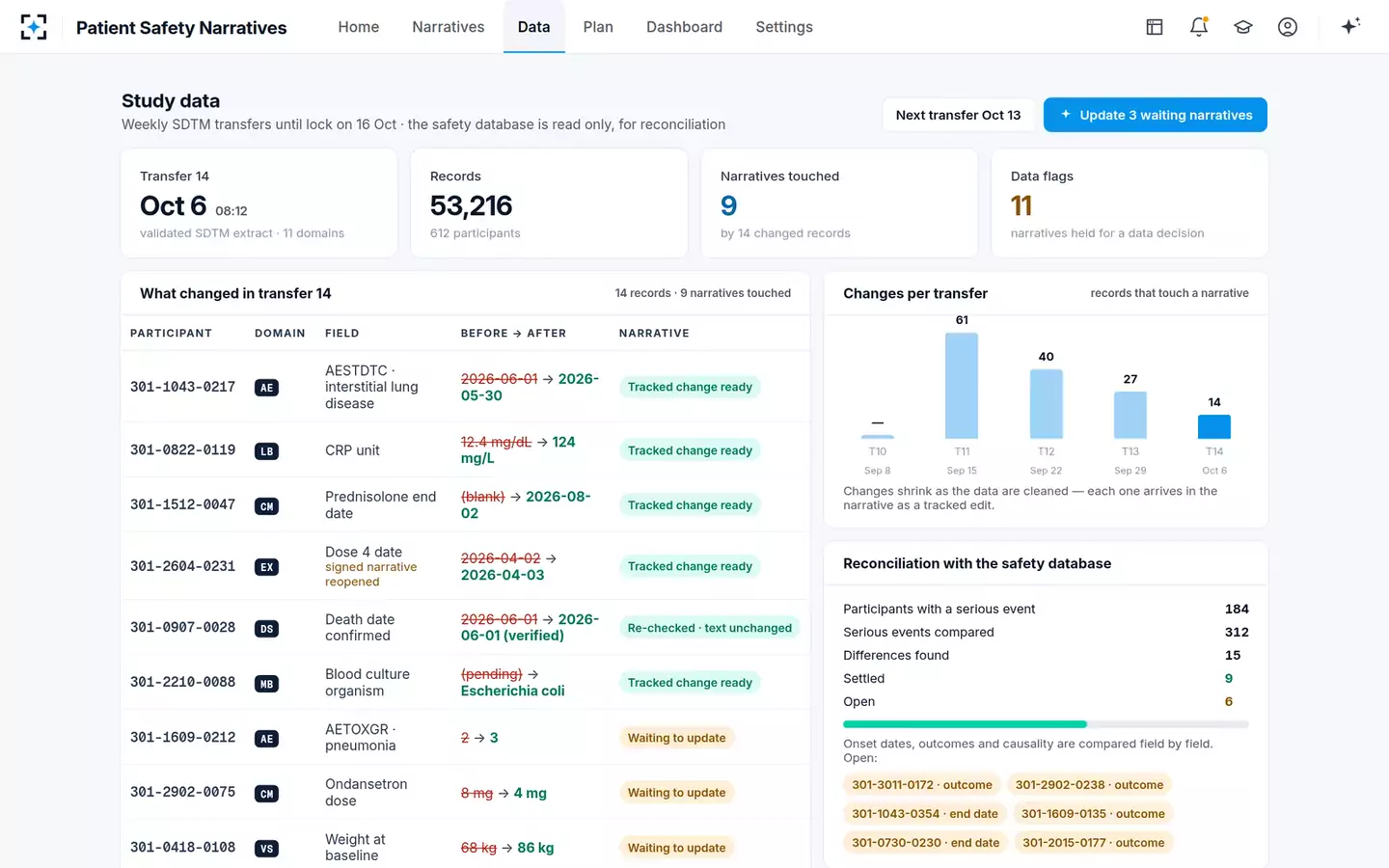Click the PARTICIPANT column header
Viewport: 1389px width, 868px height.
point(171,334)
